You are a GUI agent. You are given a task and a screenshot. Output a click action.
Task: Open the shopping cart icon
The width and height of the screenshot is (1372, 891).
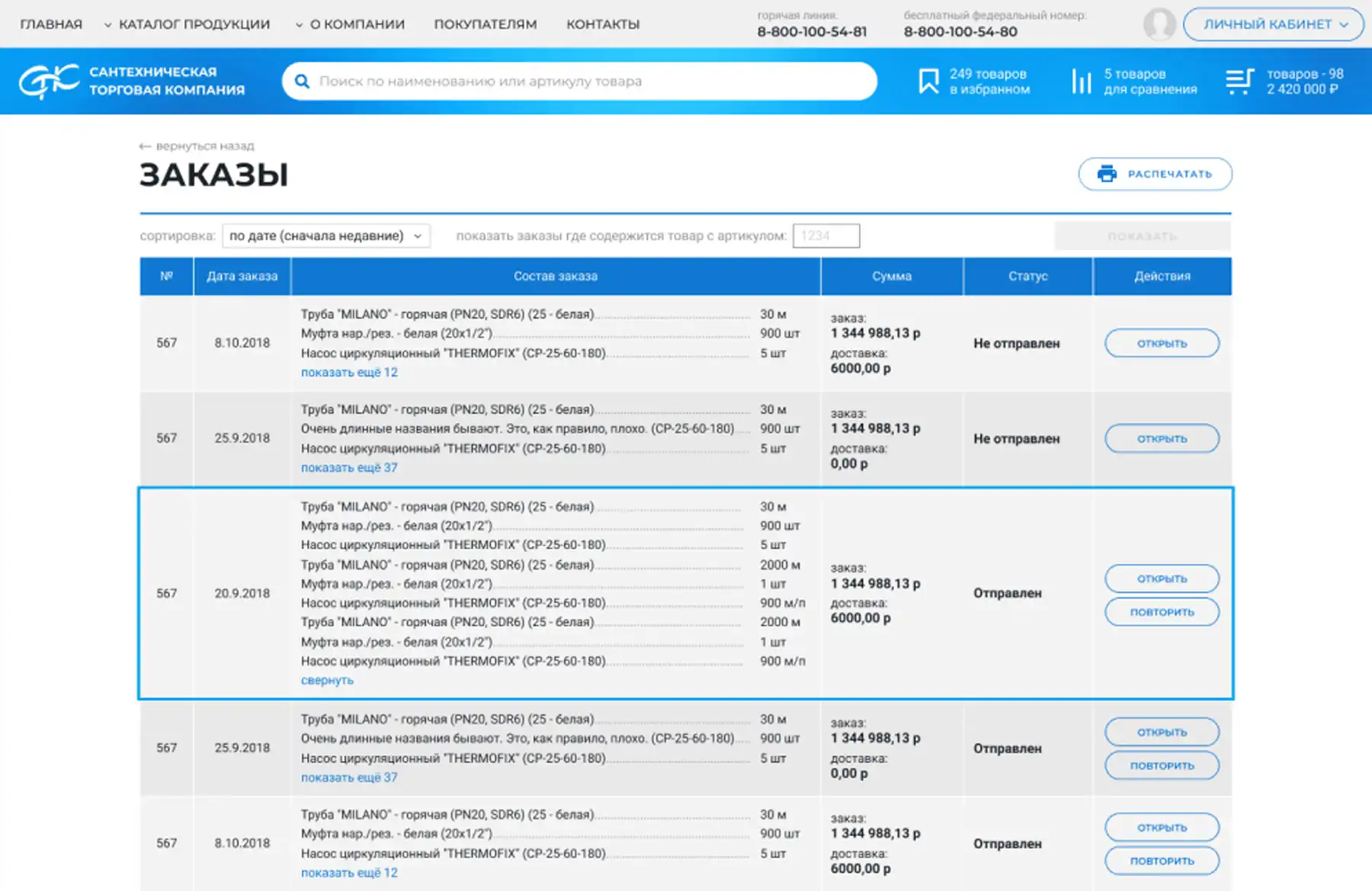click(x=1239, y=82)
